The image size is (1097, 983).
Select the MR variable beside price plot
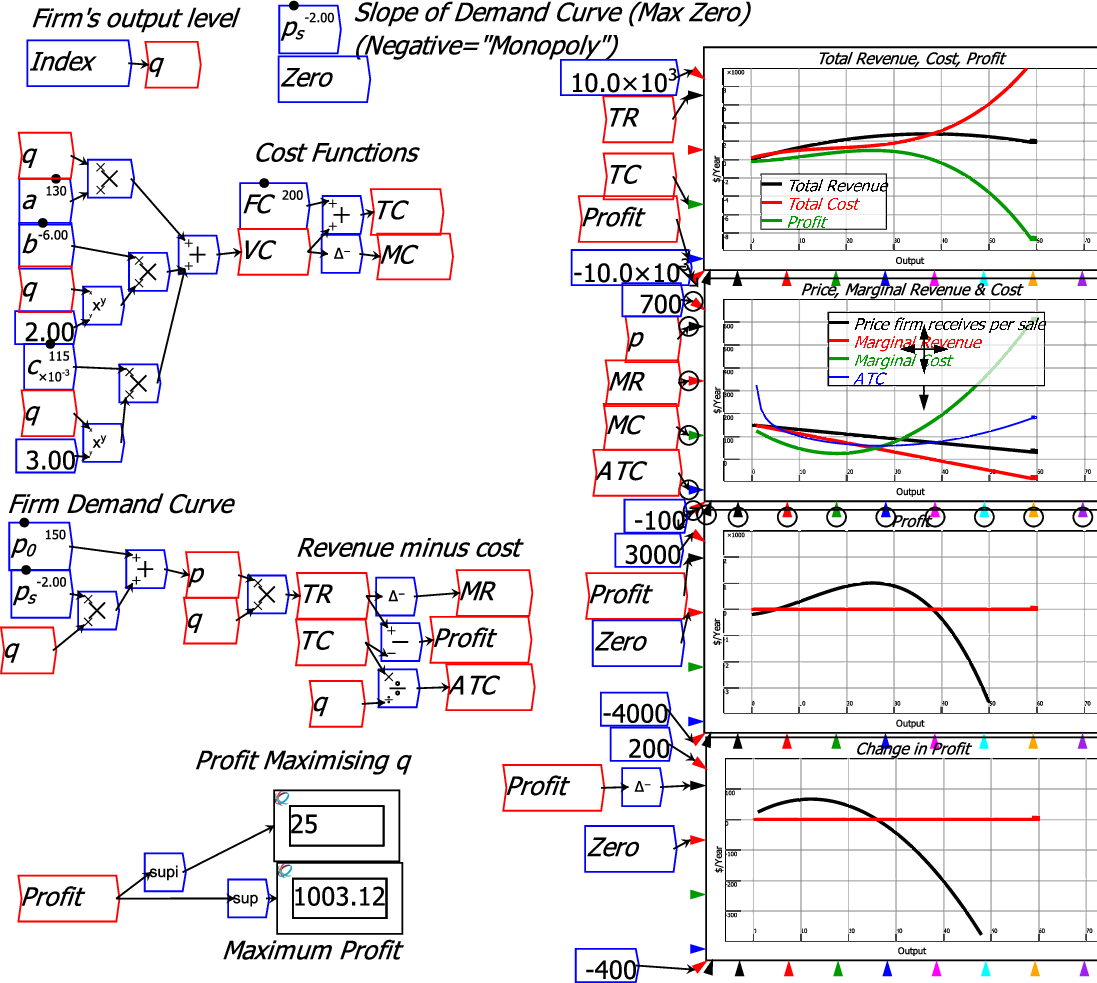coord(643,382)
